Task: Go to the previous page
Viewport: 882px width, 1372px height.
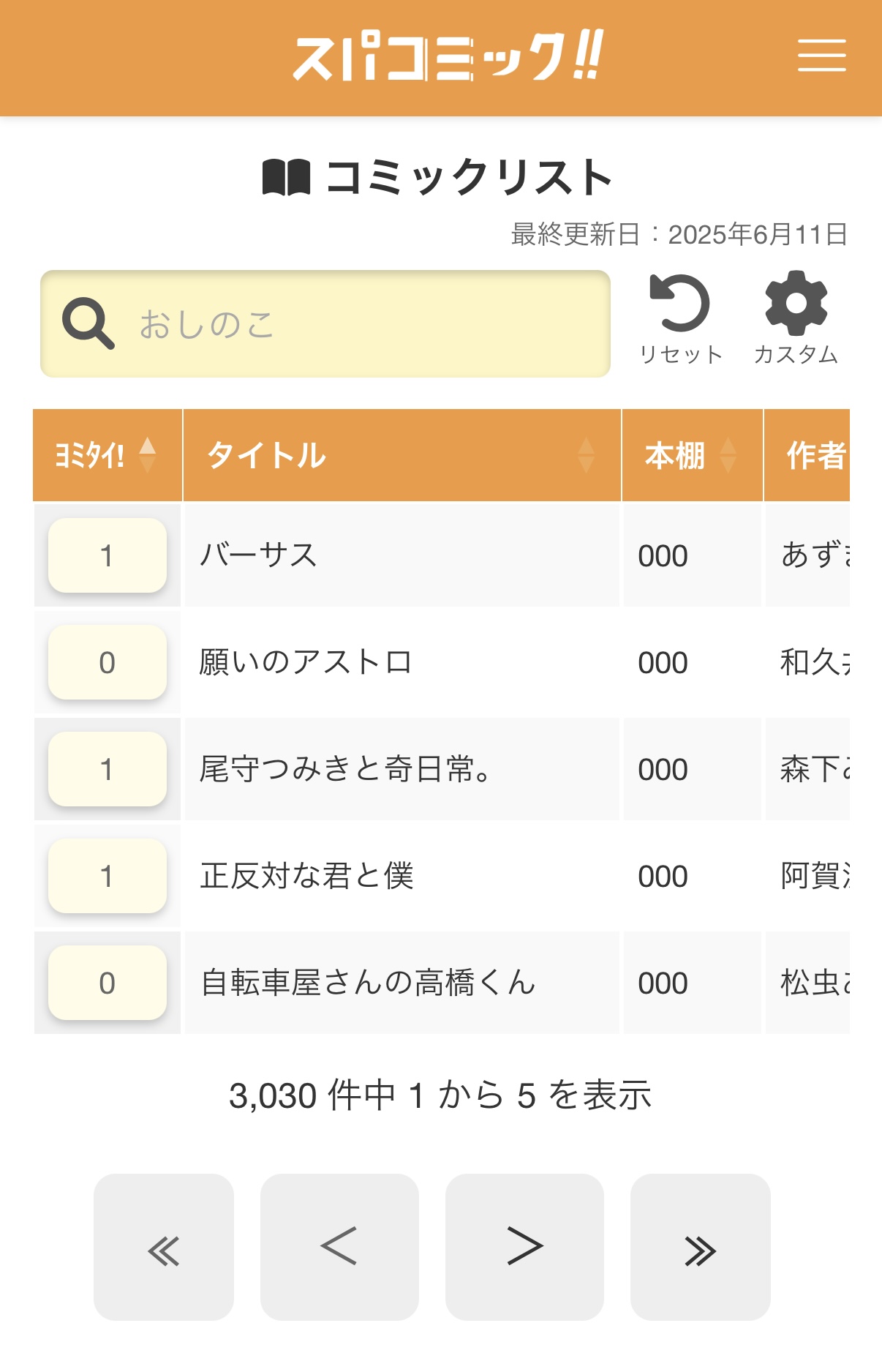Action: [339, 1247]
